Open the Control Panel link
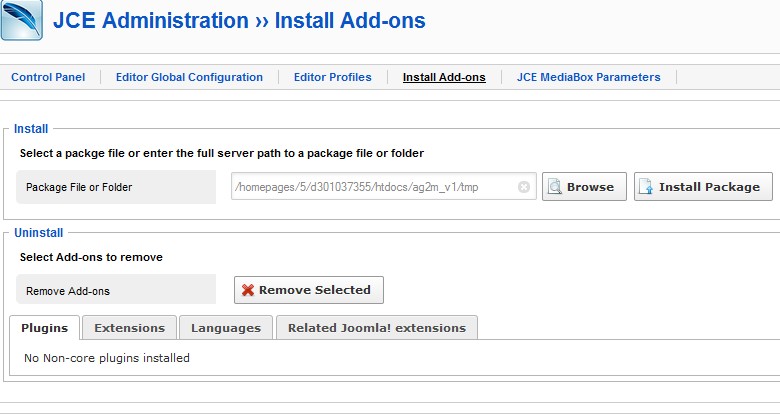The image size is (780, 418). coord(48,77)
